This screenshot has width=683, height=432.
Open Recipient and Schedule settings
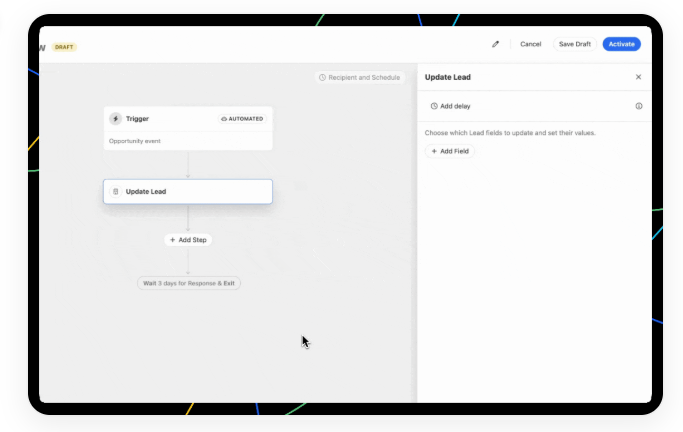(x=359, y=78)
